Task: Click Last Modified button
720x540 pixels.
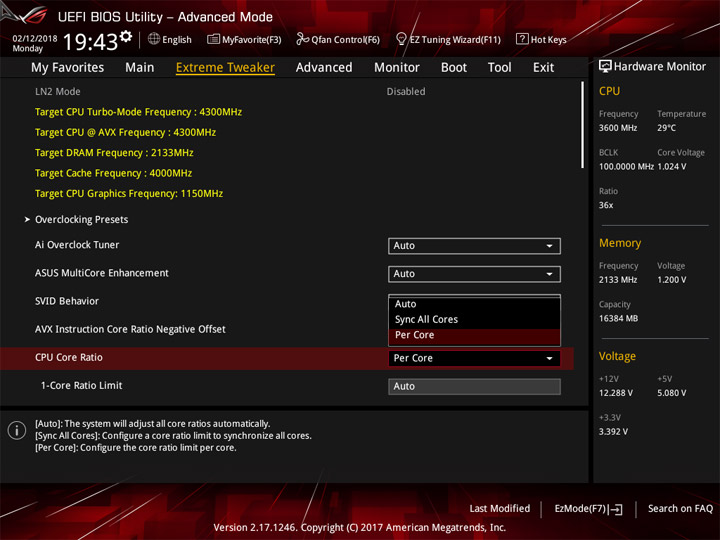Action: point(500,509)
